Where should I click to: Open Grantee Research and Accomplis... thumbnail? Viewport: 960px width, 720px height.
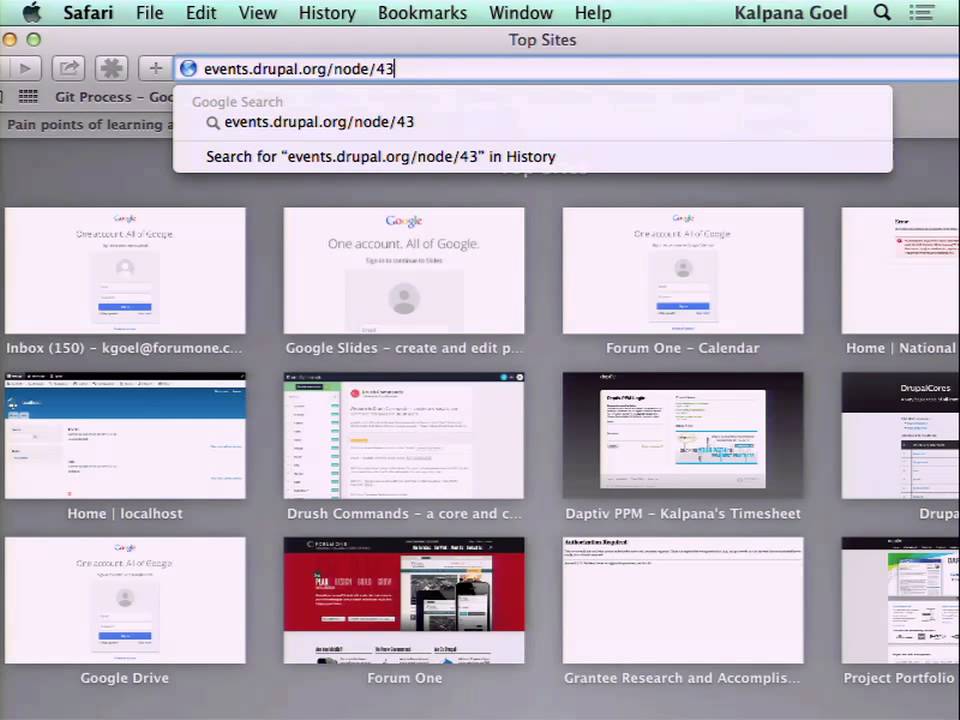[683, 601]
